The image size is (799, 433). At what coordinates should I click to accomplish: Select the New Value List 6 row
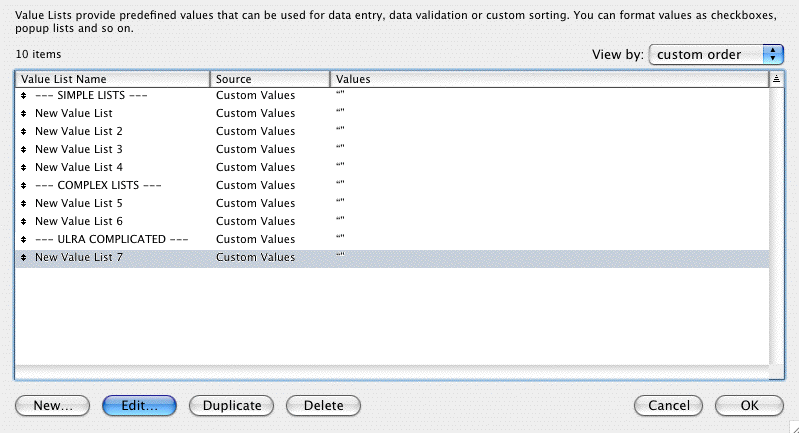click(392, 221)
